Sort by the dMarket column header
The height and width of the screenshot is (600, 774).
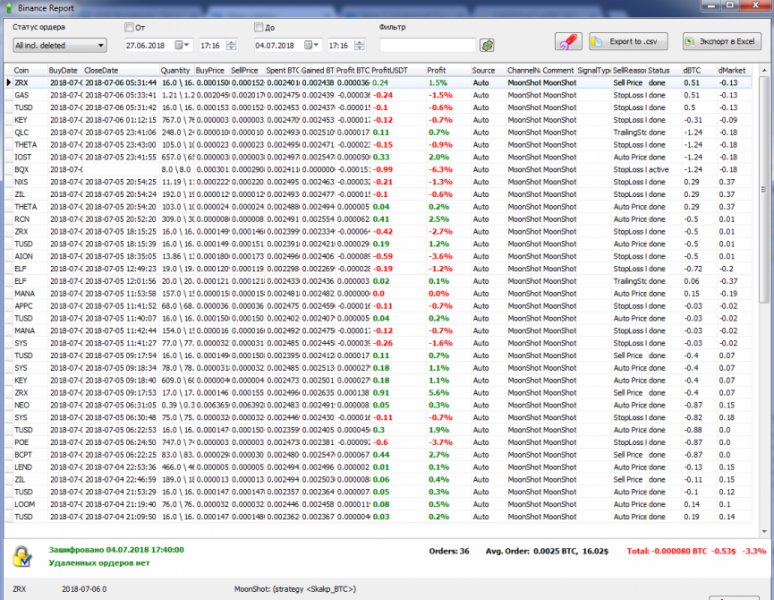pyautogui.click(x=734, y=70)
